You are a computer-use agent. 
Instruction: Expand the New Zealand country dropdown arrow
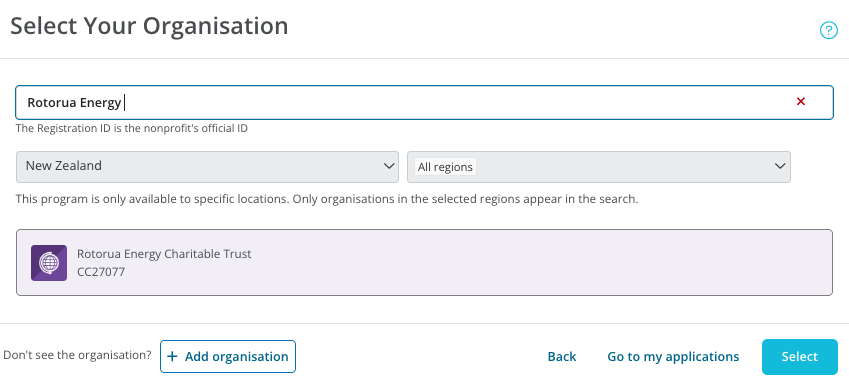pos(388,166)
